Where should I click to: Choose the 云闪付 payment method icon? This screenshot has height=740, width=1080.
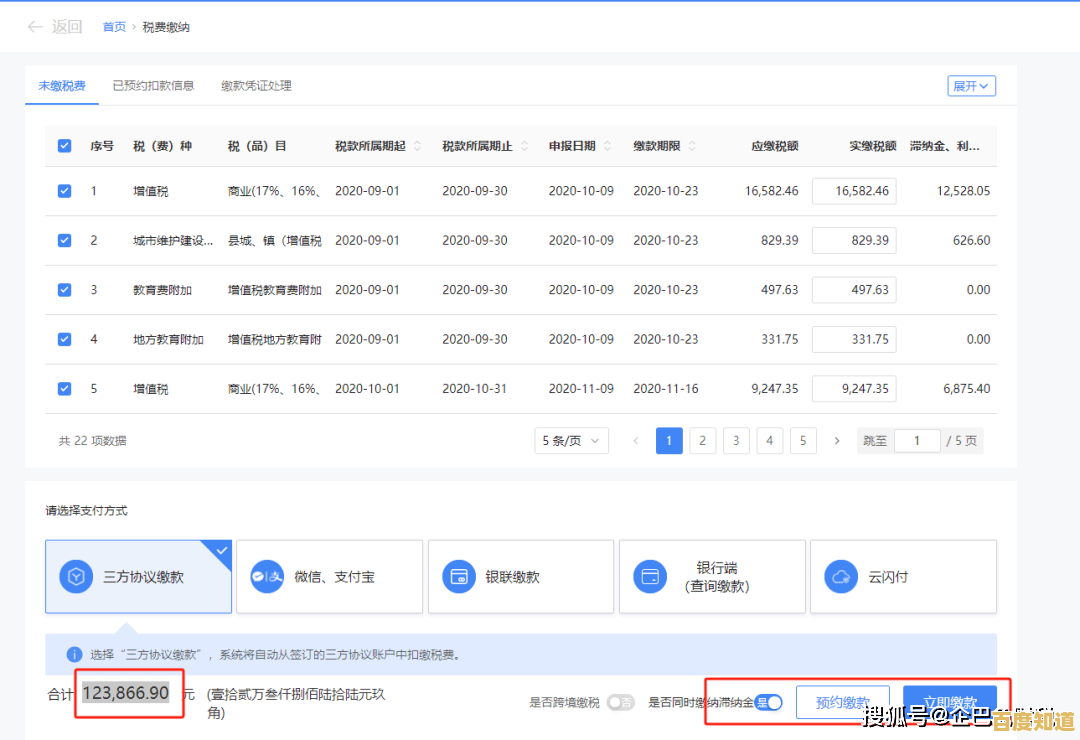(841, 576)
